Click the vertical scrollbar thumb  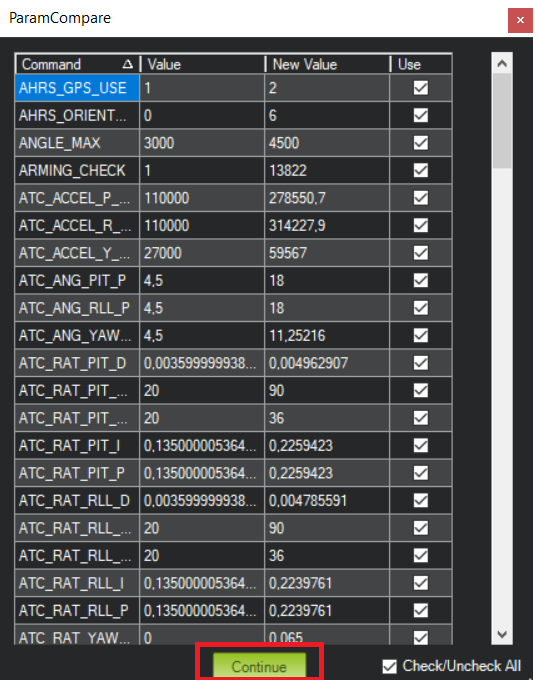click(x=502, y=121)
